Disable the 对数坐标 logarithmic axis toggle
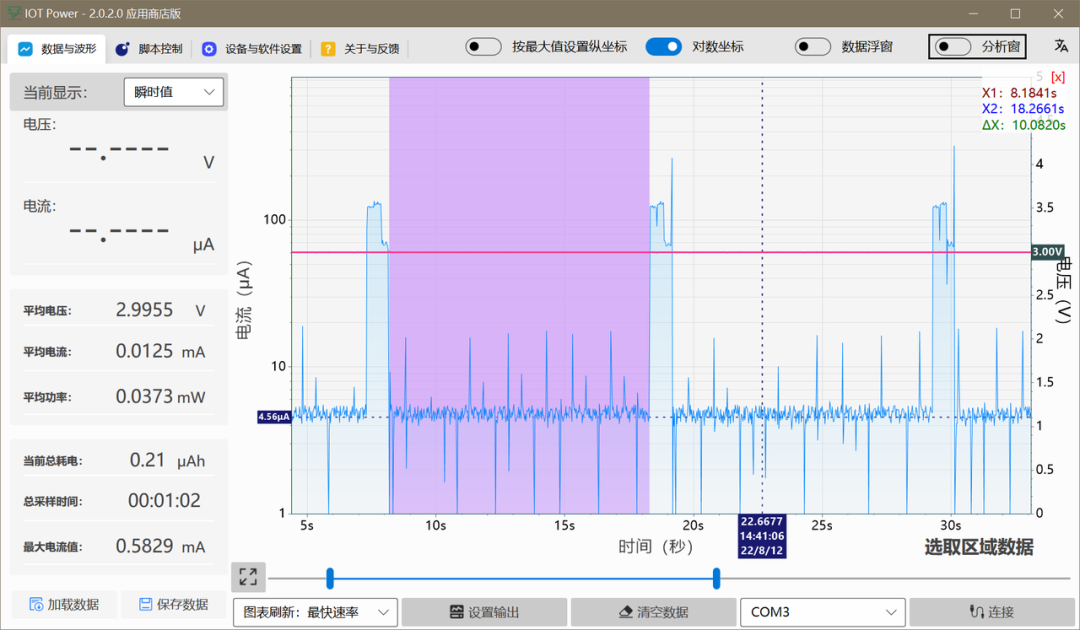The width and height of the screenshot is (1080, 630). click(x=664, y=46)
